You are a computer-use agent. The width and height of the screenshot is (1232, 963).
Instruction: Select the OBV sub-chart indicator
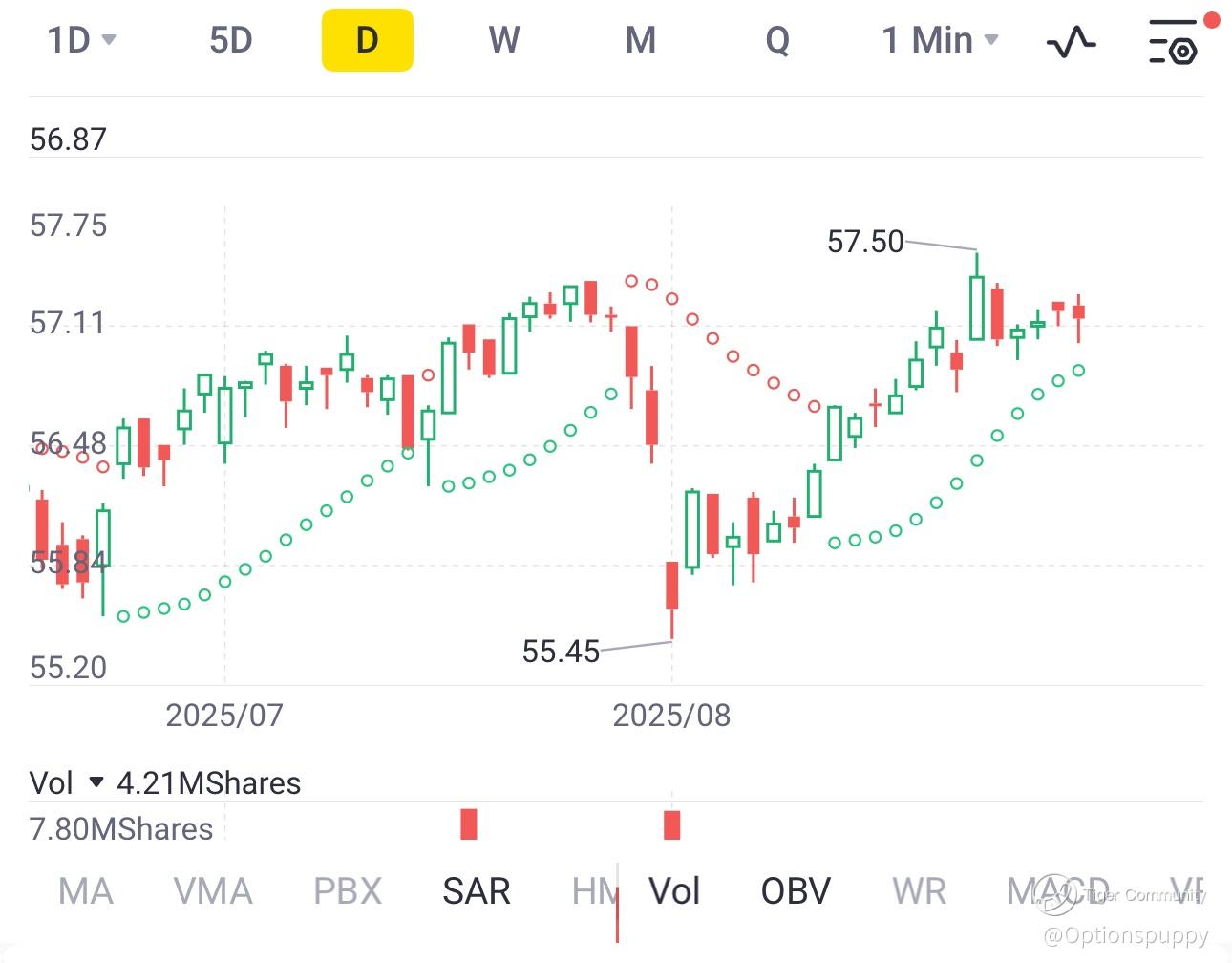click(x=796, y=891)
